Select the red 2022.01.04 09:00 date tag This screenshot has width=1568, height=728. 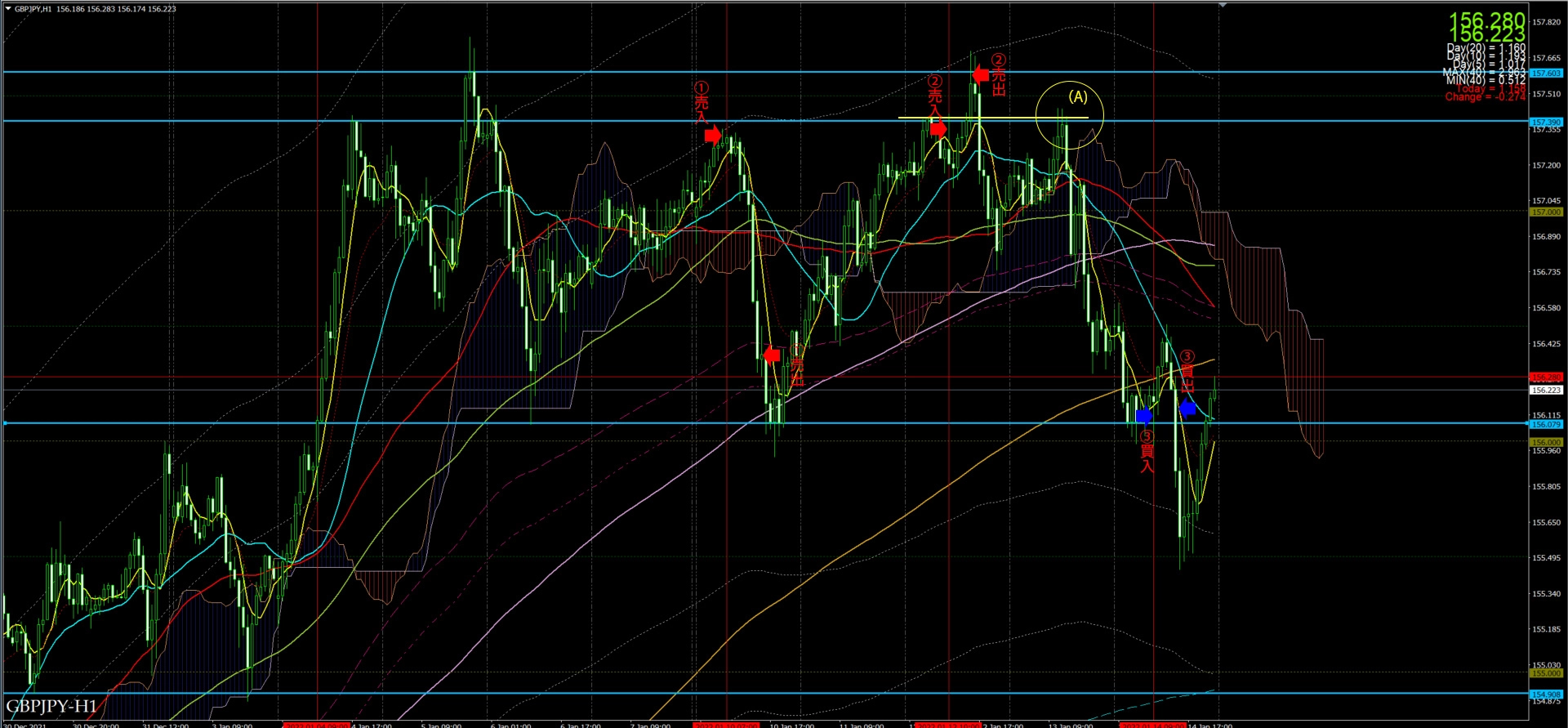(x=316, y=725)
